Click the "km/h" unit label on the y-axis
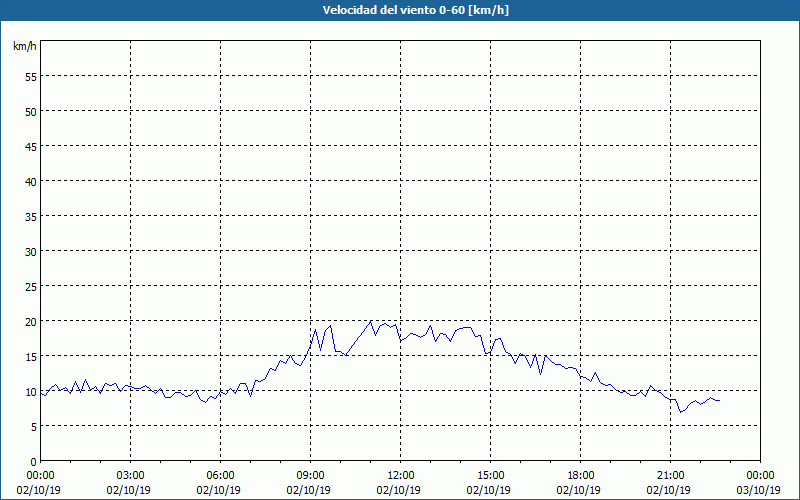Image resolution: width=800 pixels, height=500 pixels. [25, 46]
